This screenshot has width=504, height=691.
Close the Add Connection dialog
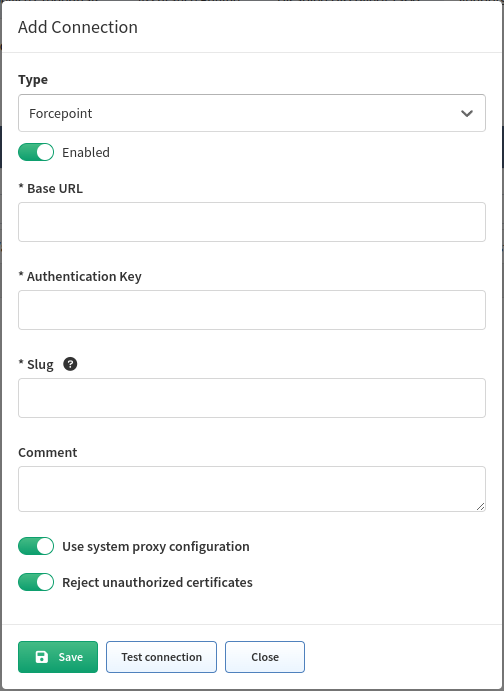(265, 657)
